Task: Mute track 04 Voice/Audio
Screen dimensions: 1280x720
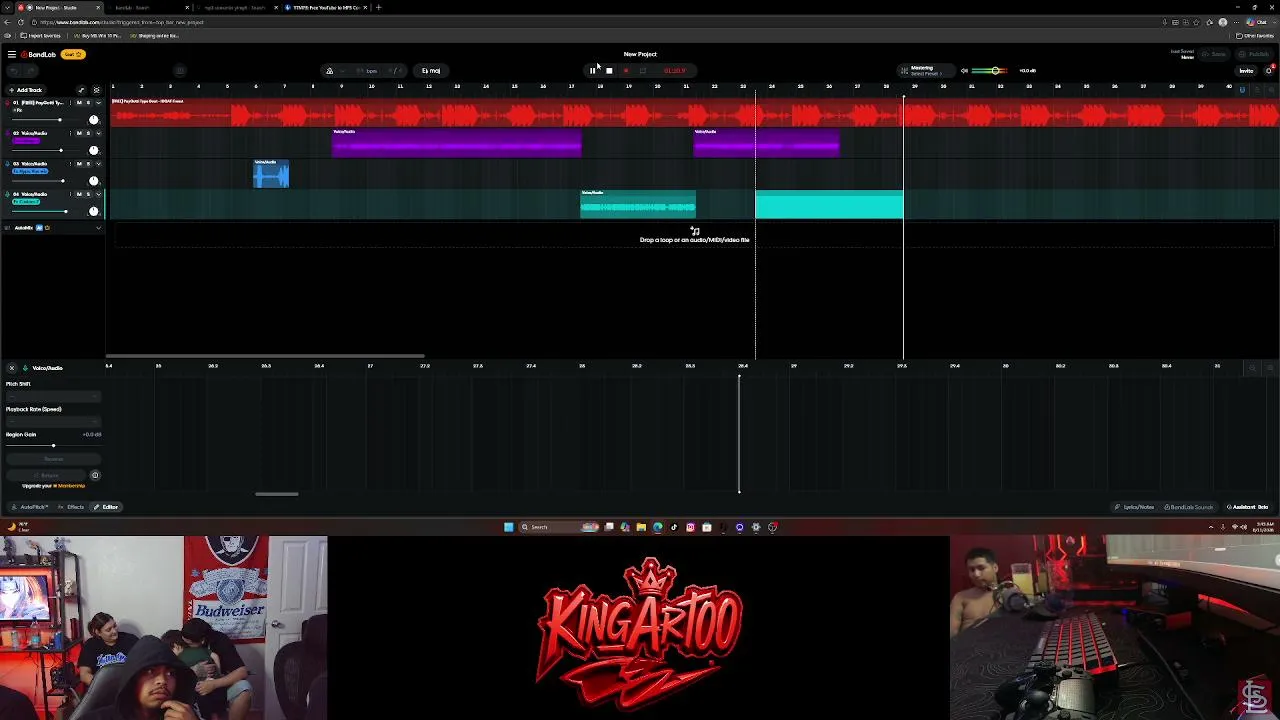Action: click(81, 194)
